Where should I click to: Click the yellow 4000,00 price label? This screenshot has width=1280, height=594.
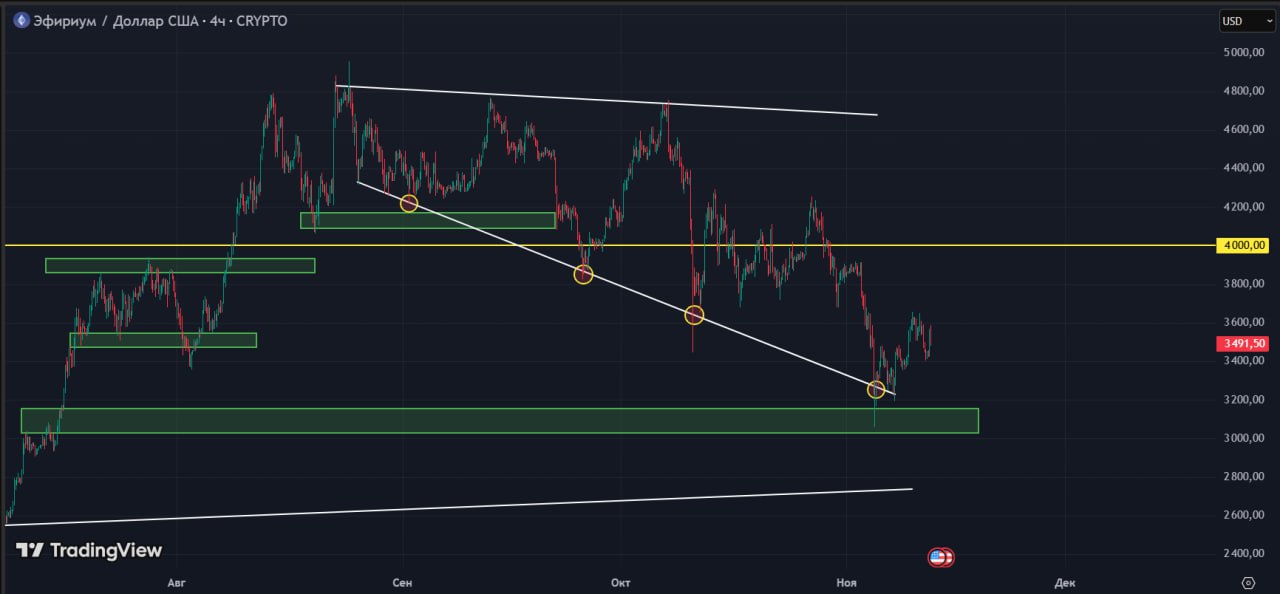1243,245
